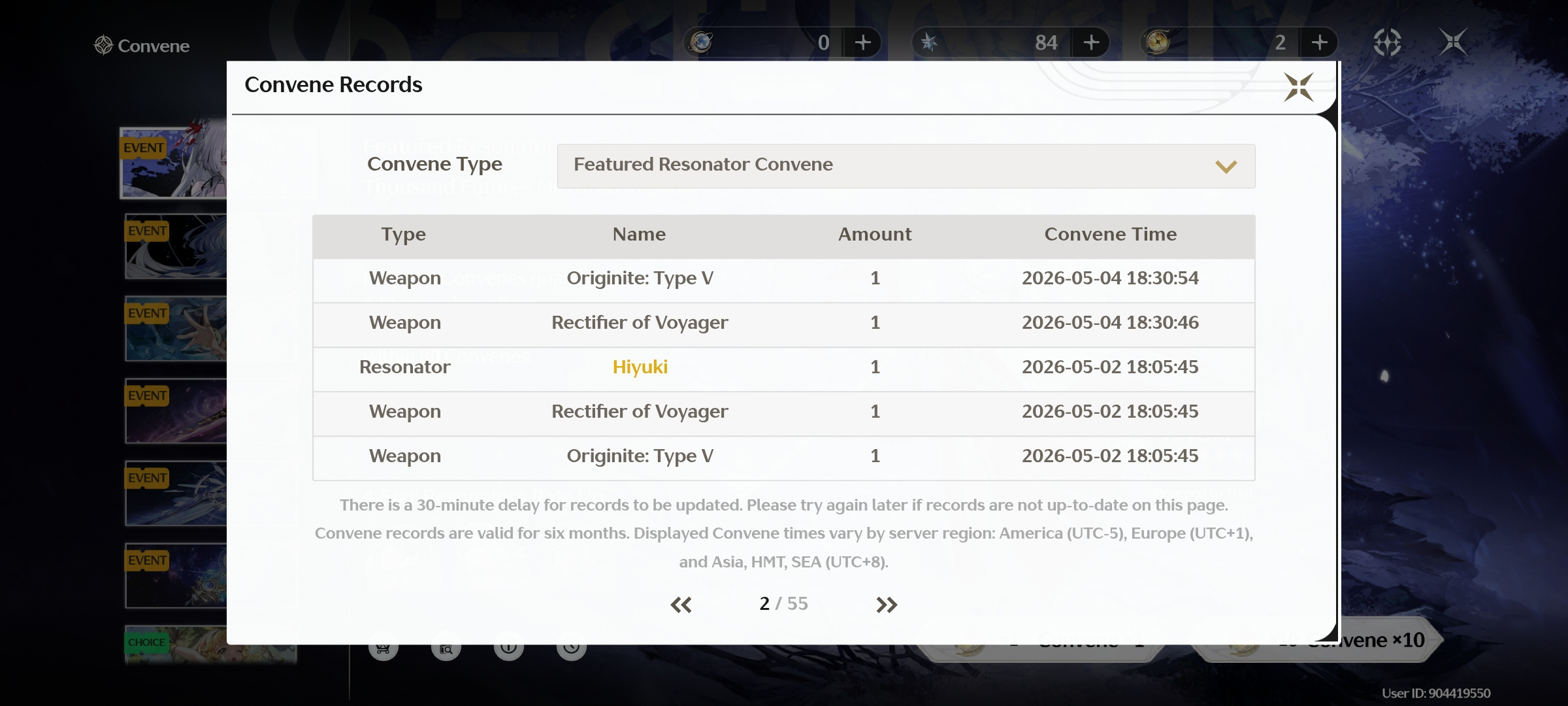
Task: Expand dropdown using the gold chevron arrow
Action: click(x=1226, y=167)
